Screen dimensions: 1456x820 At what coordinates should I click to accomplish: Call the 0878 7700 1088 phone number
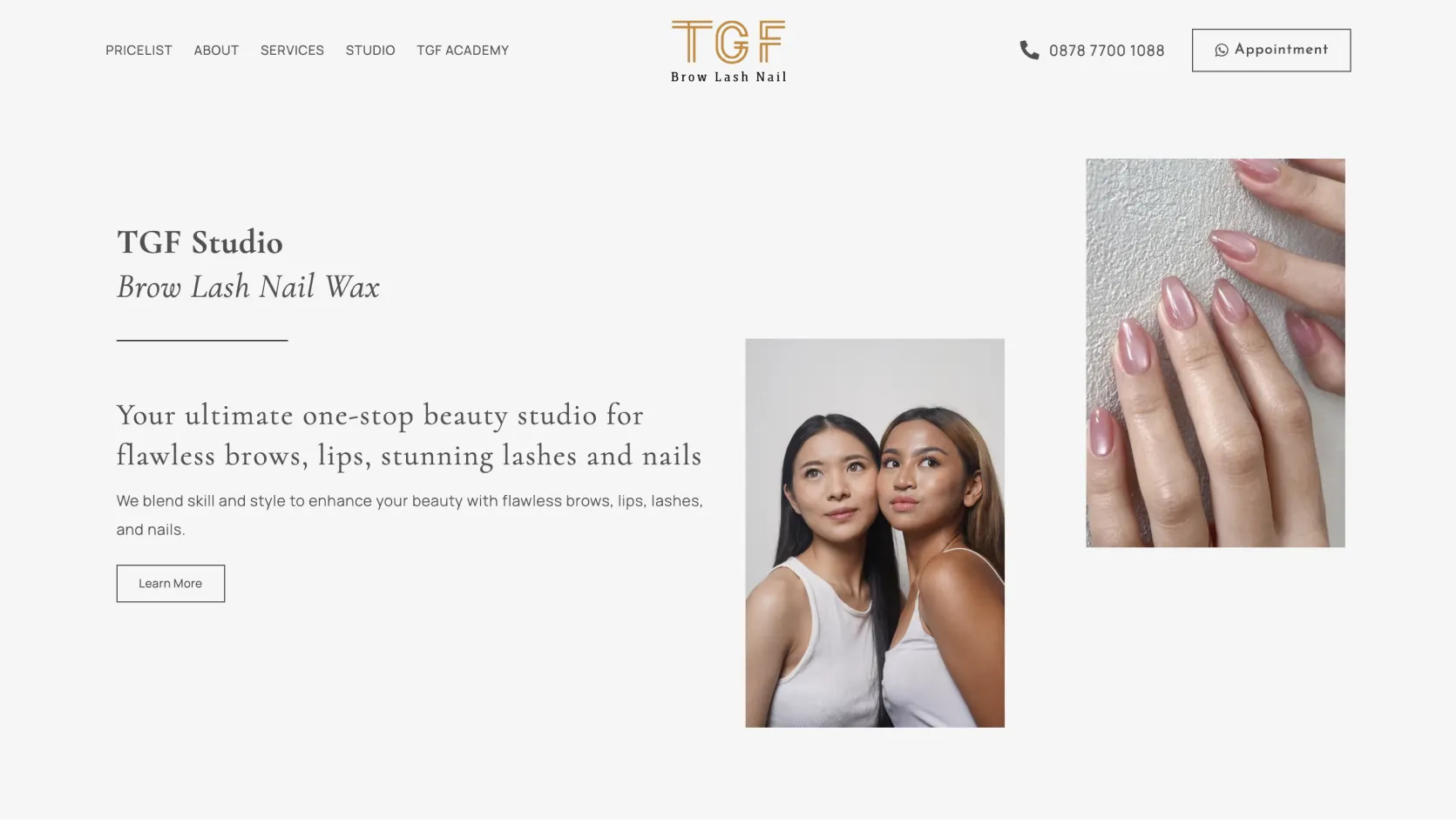click(x=1107, y=51)
